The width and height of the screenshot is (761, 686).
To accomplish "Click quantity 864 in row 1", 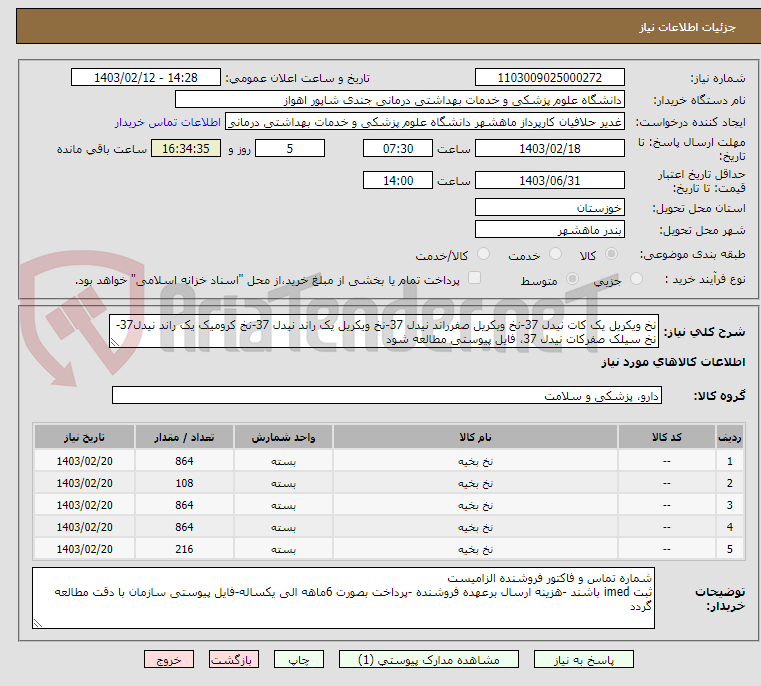I will [x=184, y=461].
